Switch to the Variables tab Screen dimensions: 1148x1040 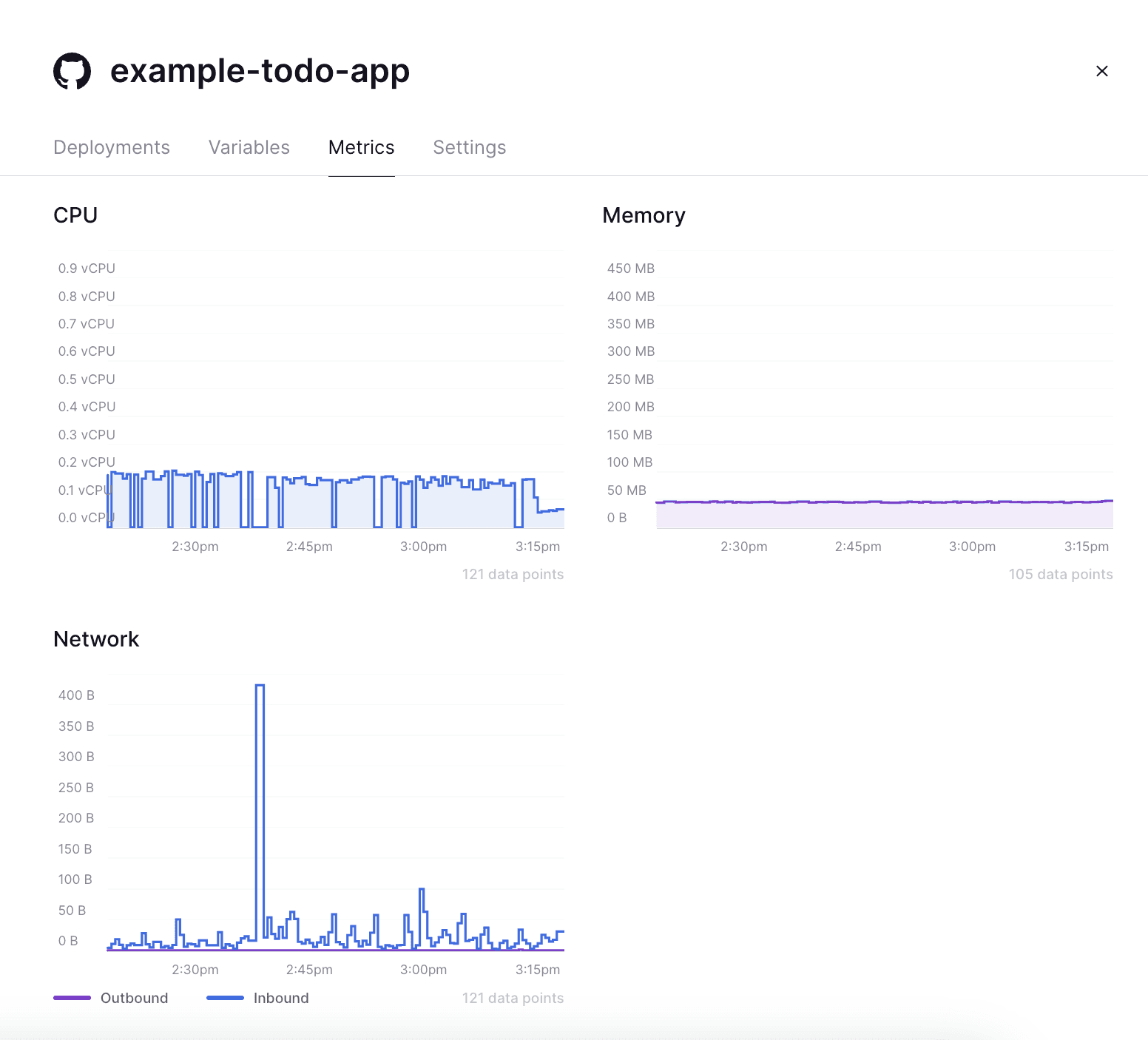click(x=249, y=147)
